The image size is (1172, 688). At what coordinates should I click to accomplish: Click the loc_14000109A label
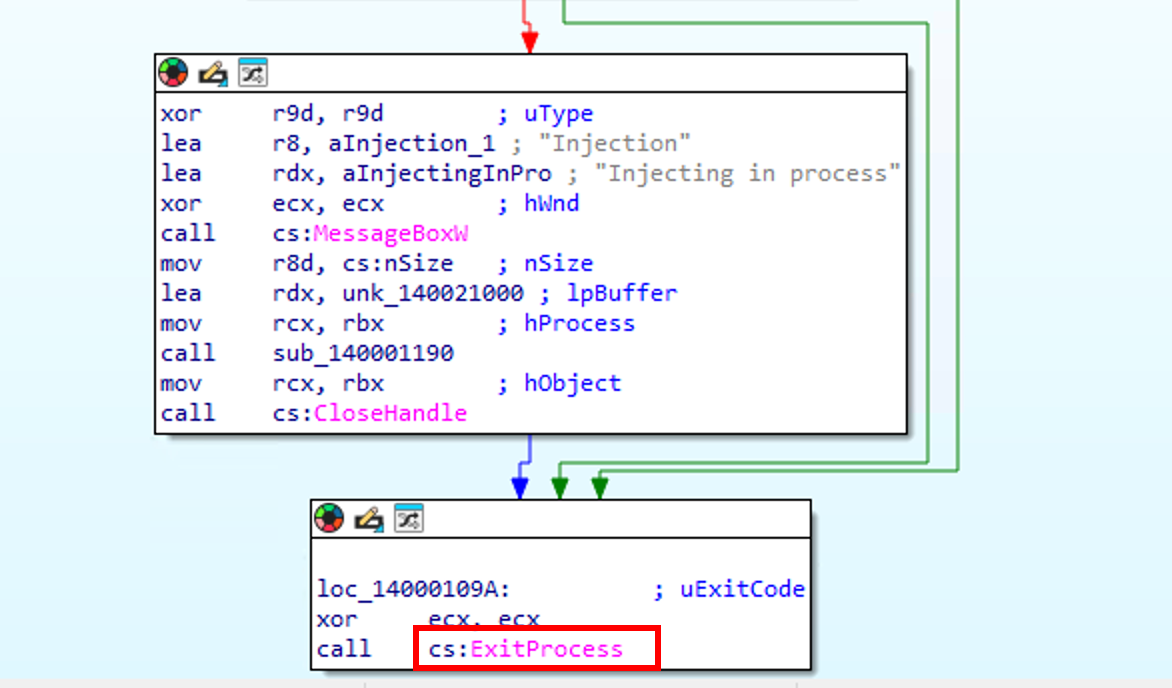click(x=414, y=589)
